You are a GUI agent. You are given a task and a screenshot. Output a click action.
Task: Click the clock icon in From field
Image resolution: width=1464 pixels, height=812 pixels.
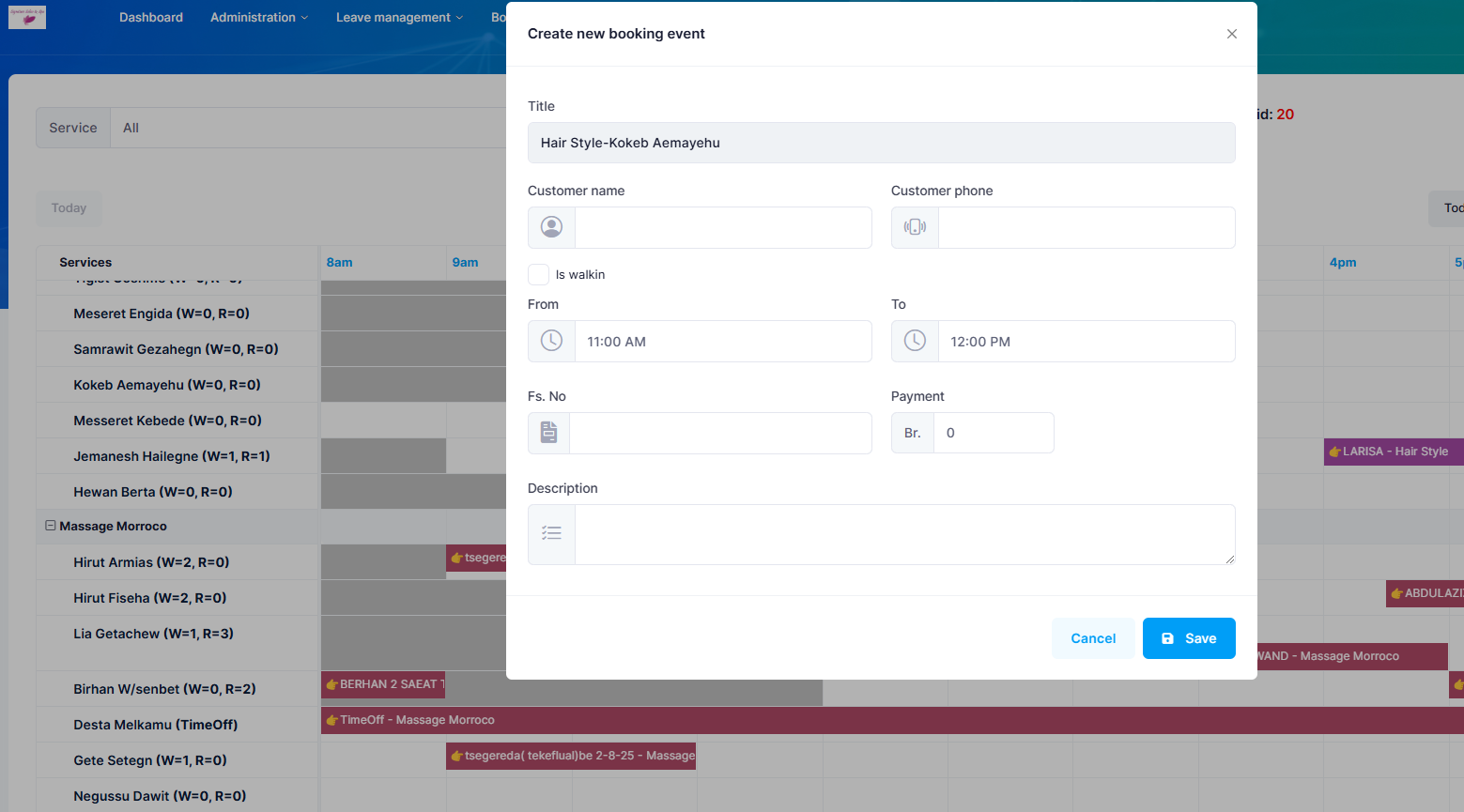(x=552, y=341)
